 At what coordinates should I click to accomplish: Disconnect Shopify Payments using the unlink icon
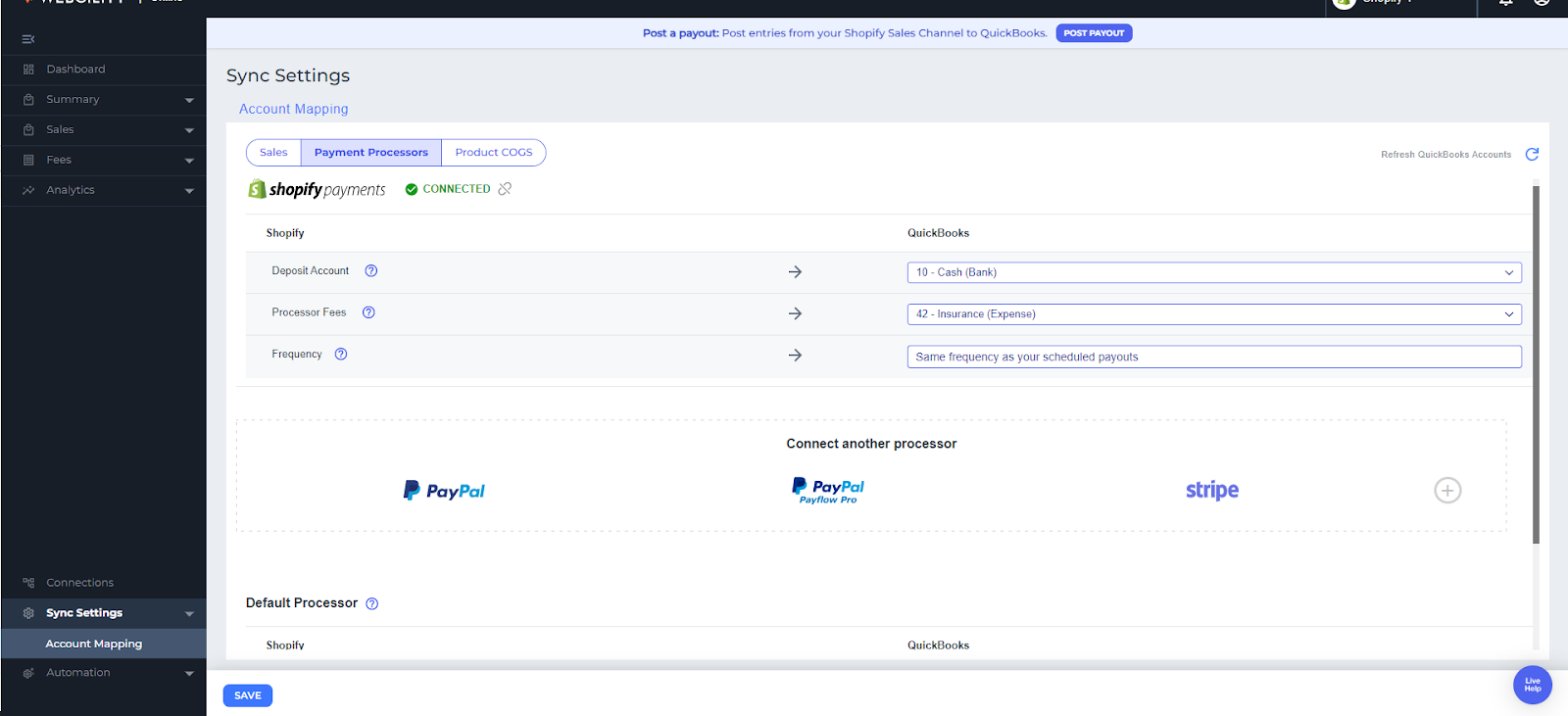pyautogui.click(x=505, y=189)
